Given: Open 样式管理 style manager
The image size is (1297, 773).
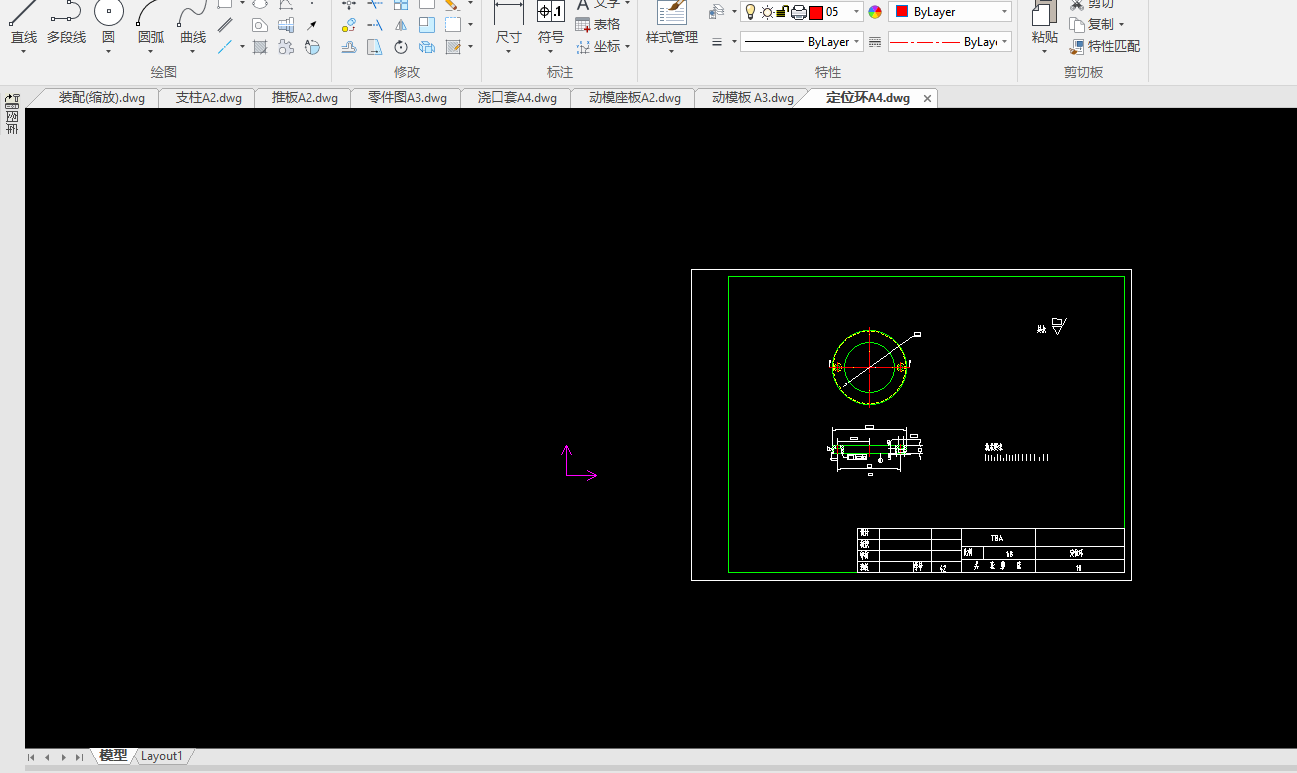Looking at the screenshot, I should coord(672,24).
